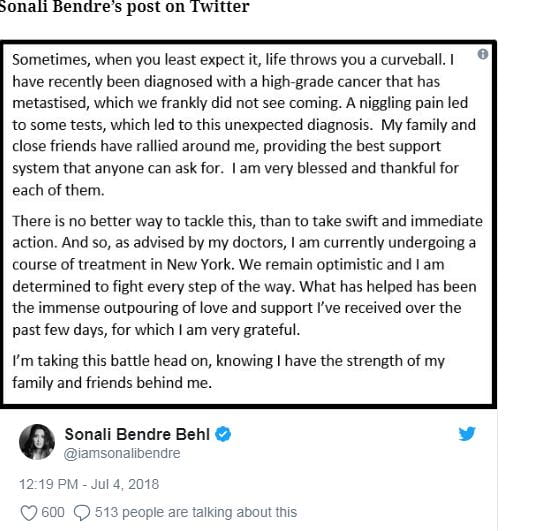The image size is (536, 531).
Task: Like the tweet with the heart icon
Action: [x=29, y=513]
